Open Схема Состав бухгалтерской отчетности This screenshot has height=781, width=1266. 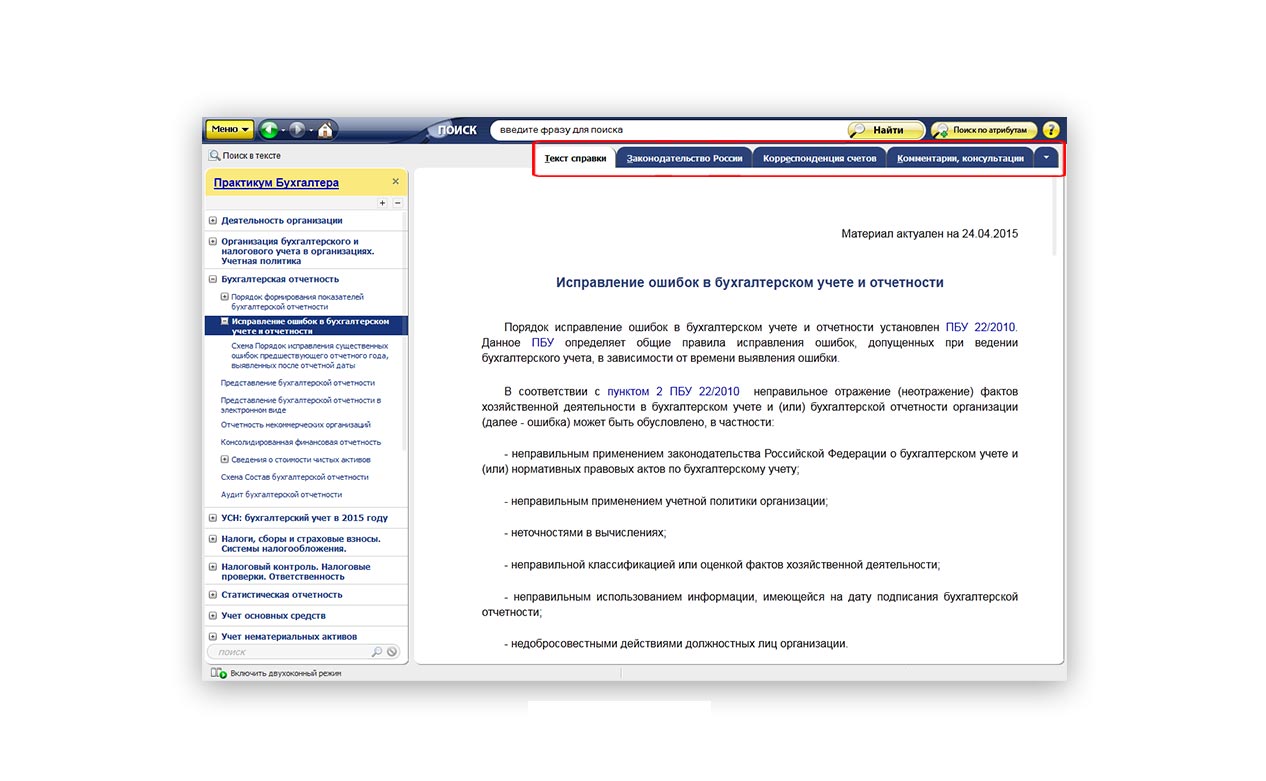[x=295, y=477]
